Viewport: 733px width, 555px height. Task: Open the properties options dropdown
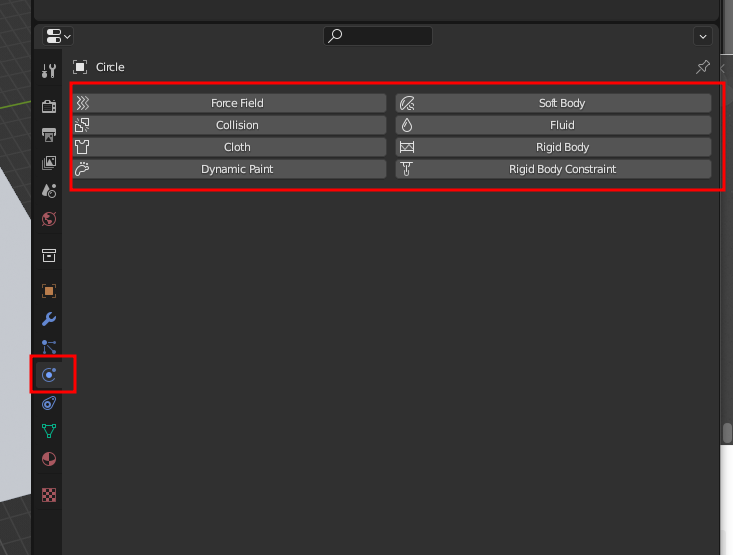[x=703, y=36]
